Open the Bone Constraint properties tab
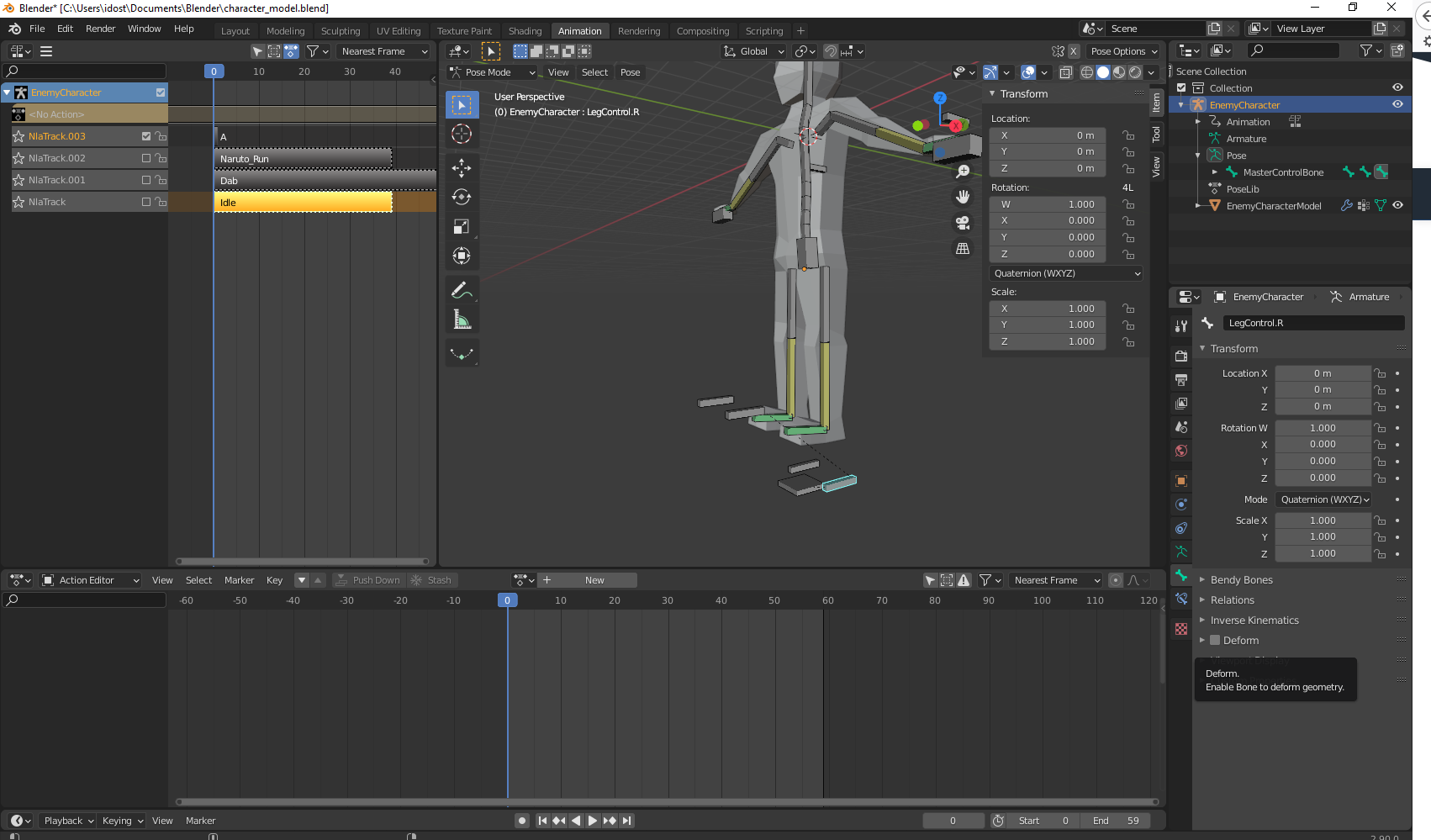 [x=1181, y=600]
